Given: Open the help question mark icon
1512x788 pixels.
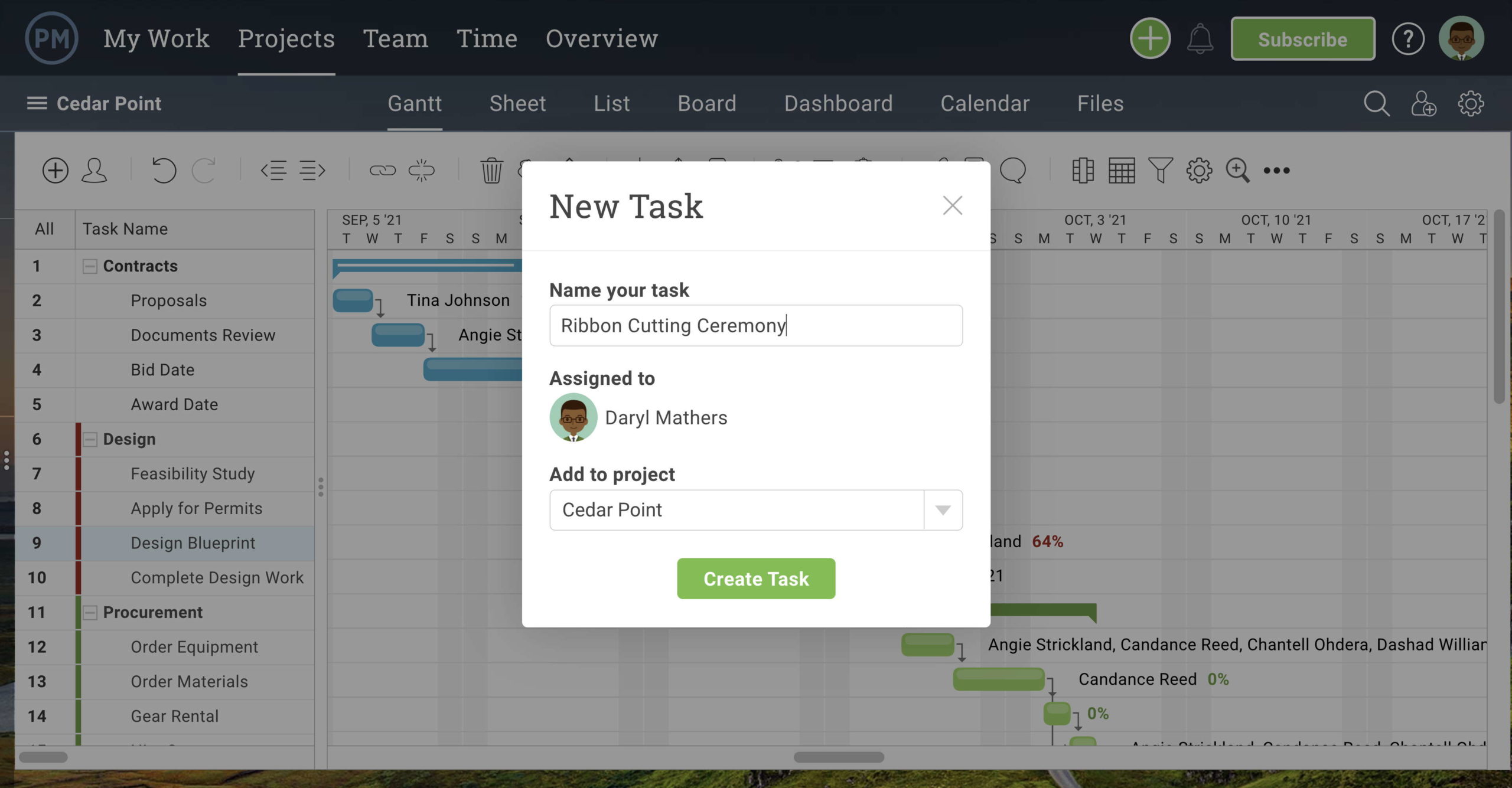Looking at the screenshot, I should [1408, 40].
